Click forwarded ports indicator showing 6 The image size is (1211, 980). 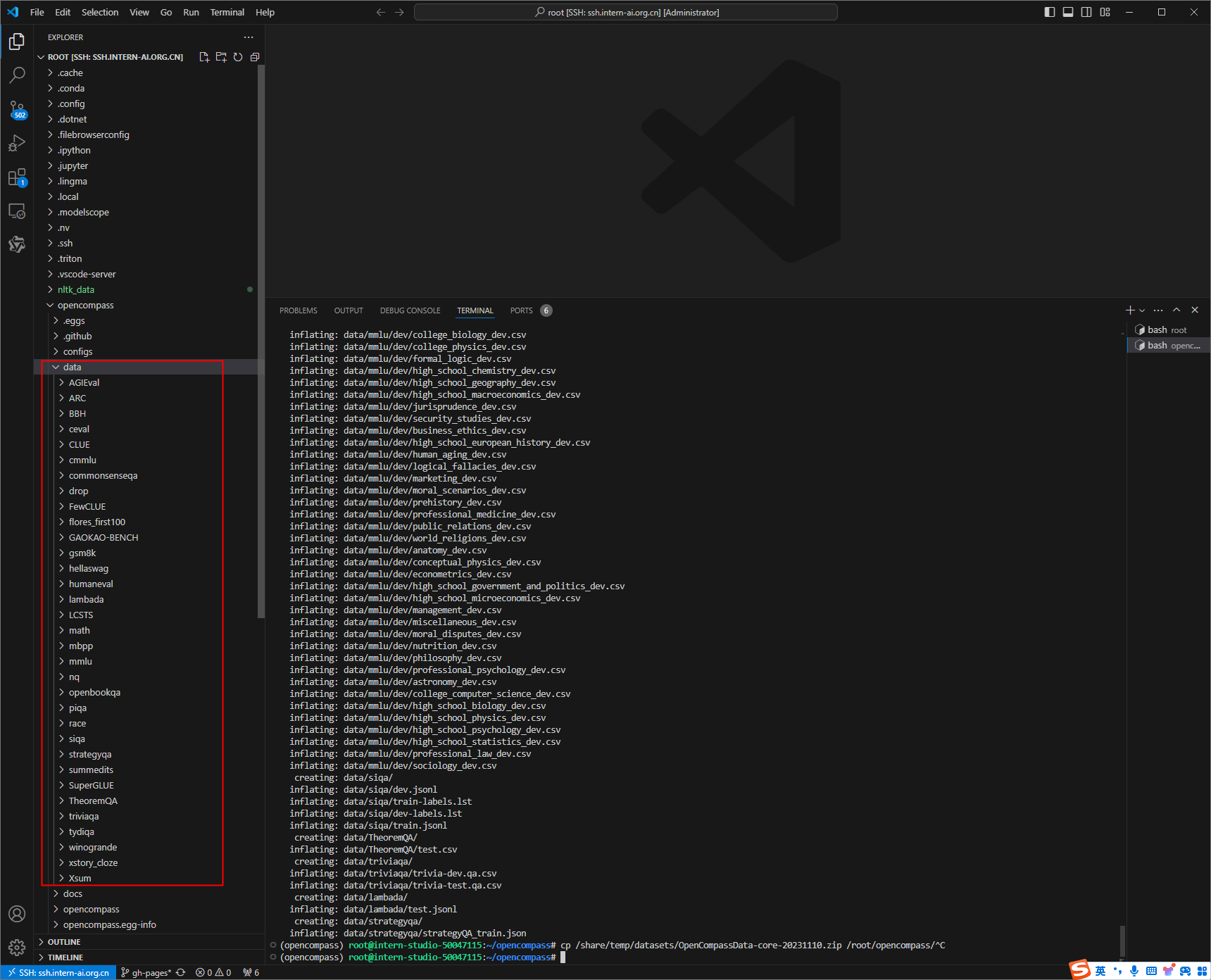click(251, 973)
